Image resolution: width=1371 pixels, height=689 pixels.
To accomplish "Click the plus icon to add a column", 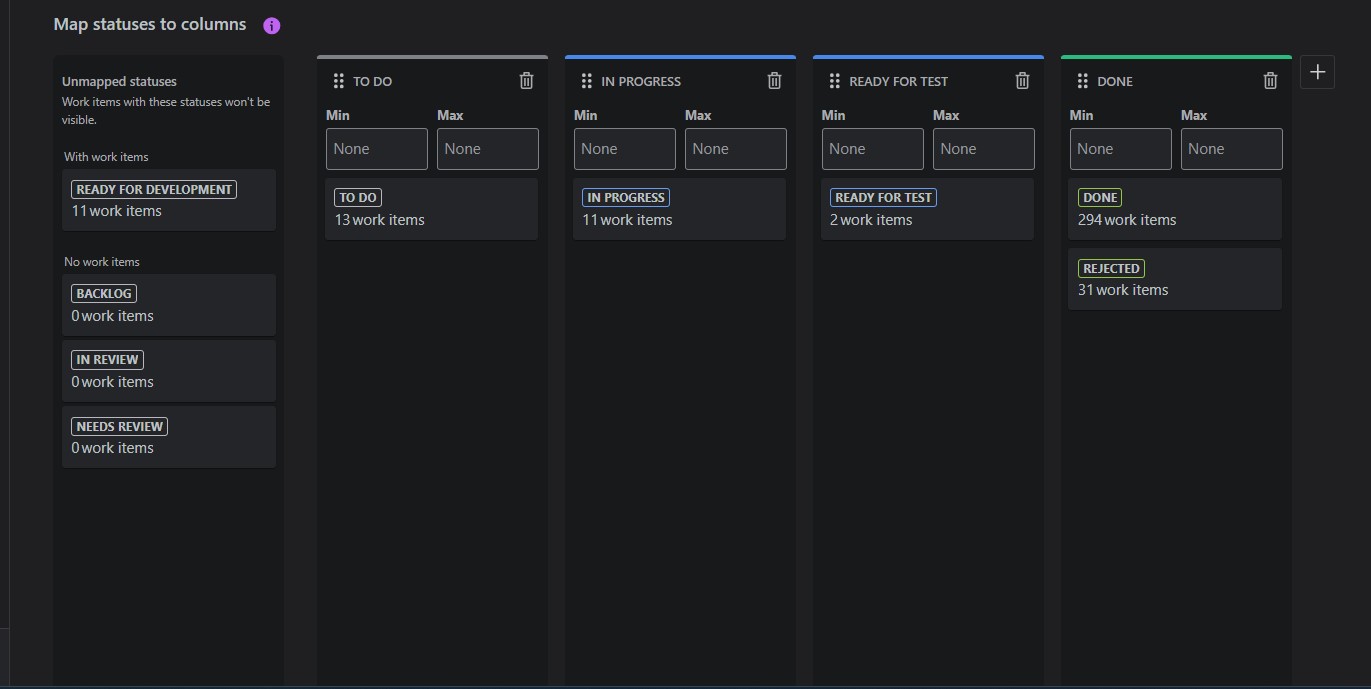I will 1317,72.
